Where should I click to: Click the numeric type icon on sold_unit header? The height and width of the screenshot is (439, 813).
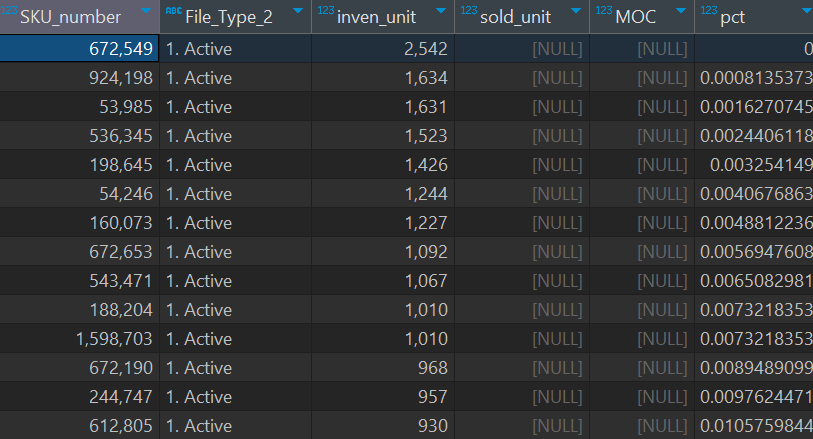pos(469,10)
